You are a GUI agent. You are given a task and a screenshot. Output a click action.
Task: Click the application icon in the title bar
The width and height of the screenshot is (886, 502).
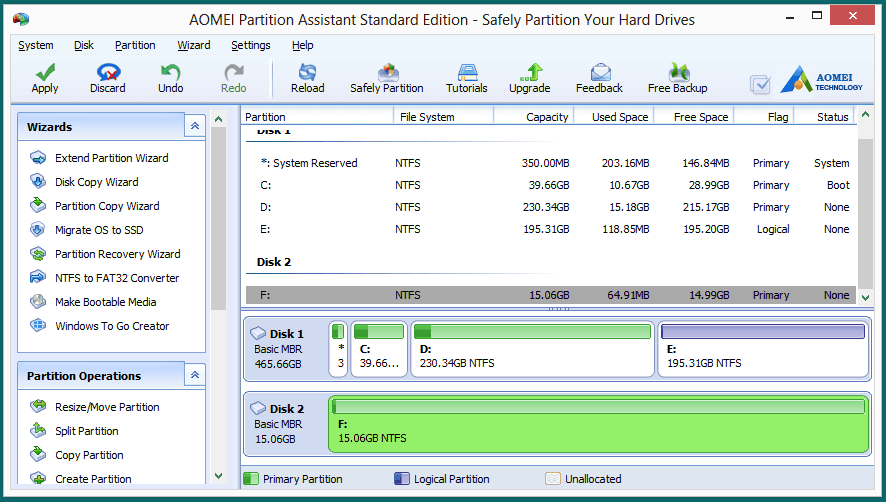pyautogui.click(x=21, y=19)
